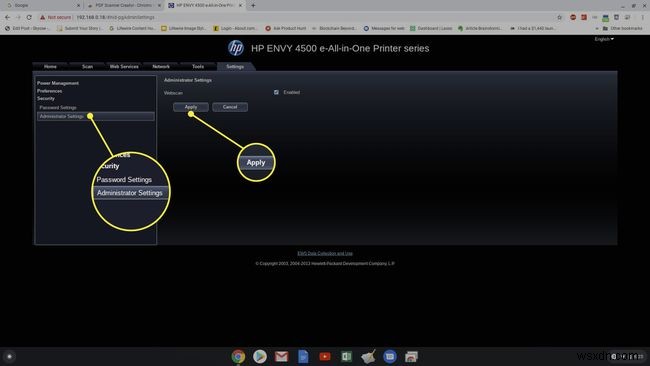Select Administrator Settings in the sidebar
This screenshot has width=650, height=366.
point(95,116)
